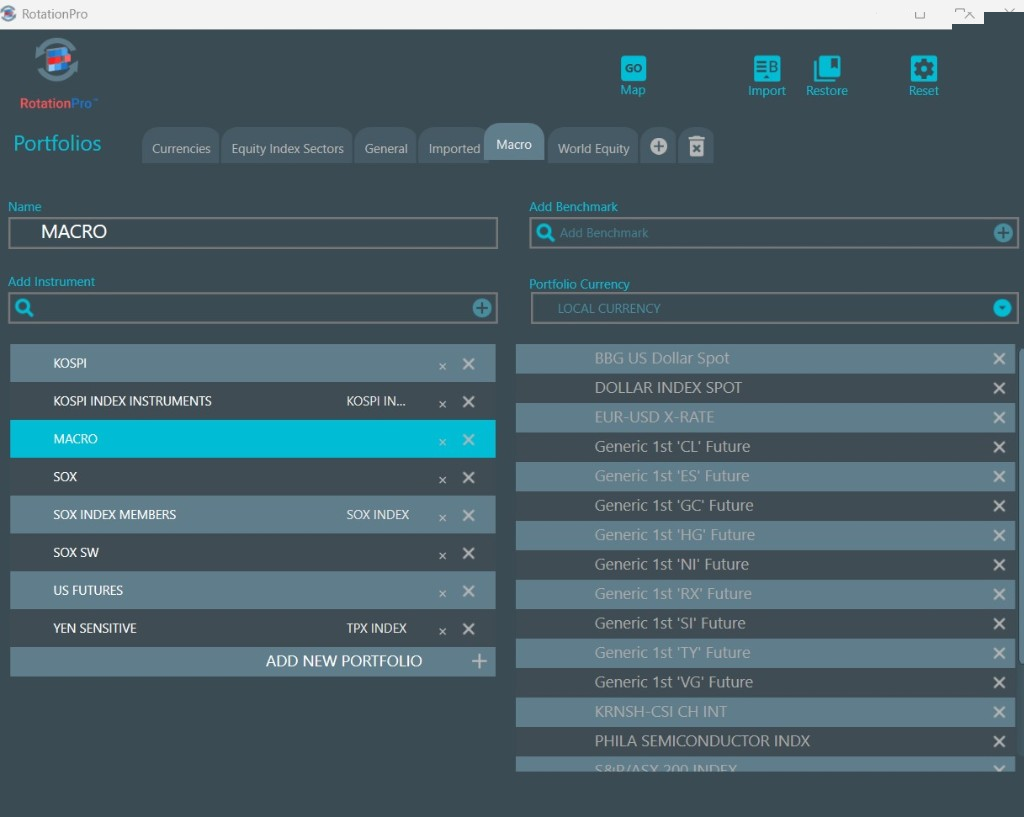Remove EUR-USD X-RATE instrument
The width and height of the screenshot is (1024, 817).
[x=999, y=417]
